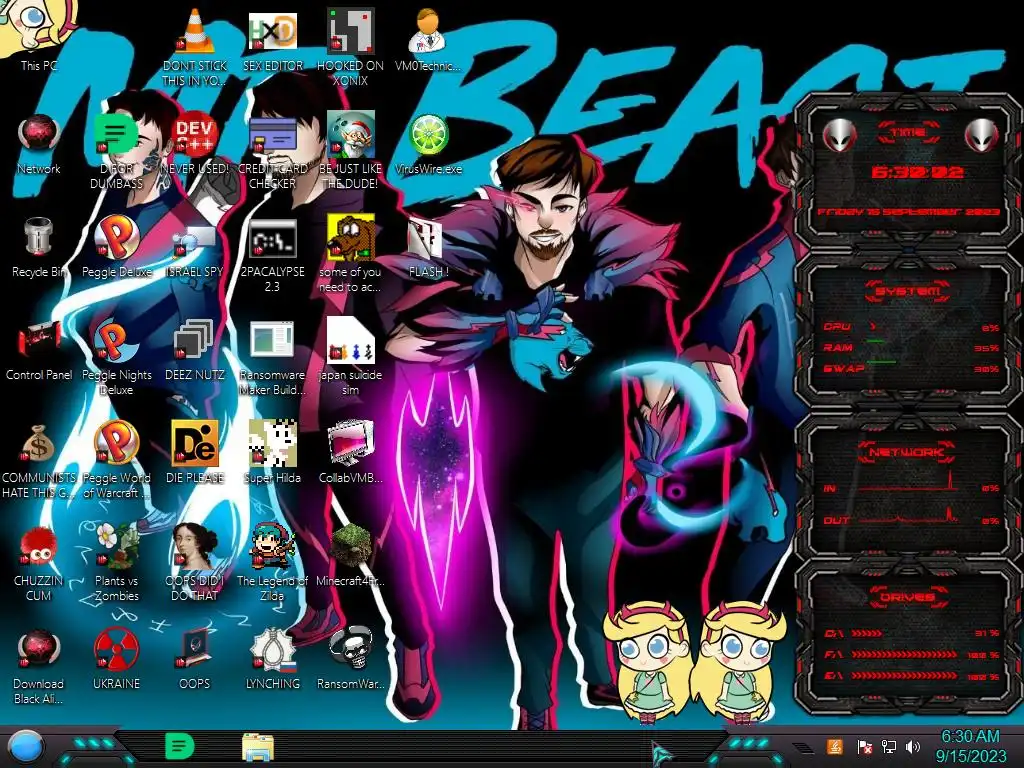Select the DRIVES widget header
1024x768 pixels.
(908, 596)
